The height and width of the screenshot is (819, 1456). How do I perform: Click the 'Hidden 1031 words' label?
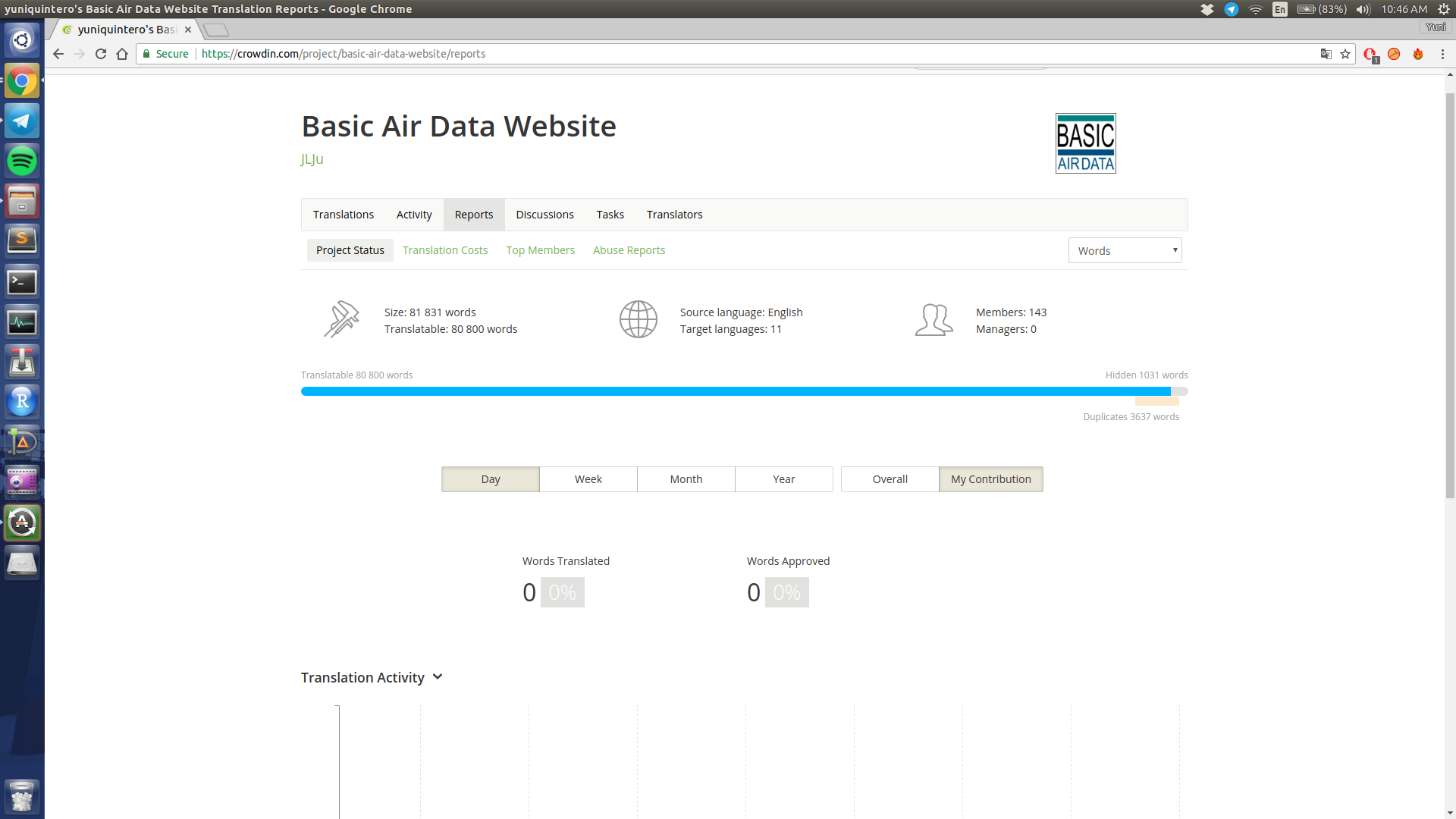(1147, 375)
